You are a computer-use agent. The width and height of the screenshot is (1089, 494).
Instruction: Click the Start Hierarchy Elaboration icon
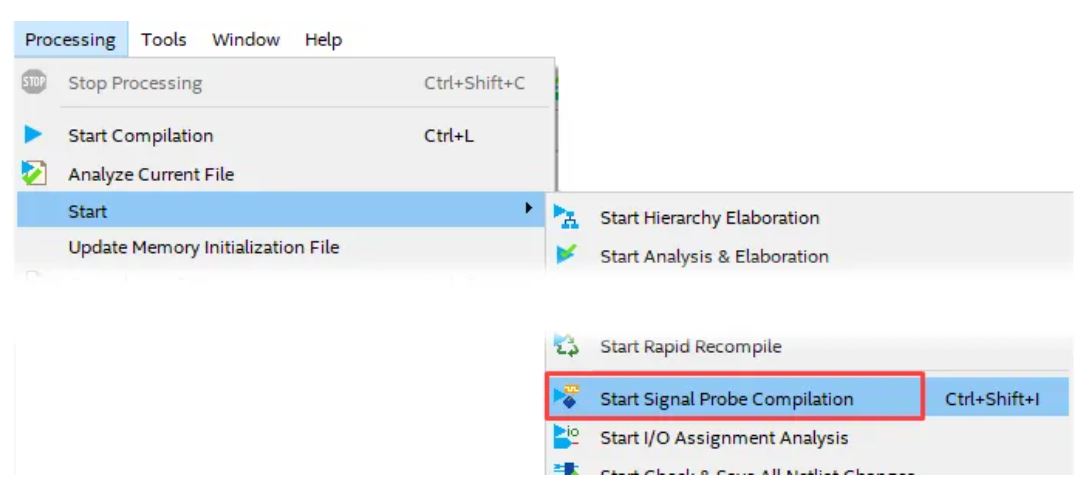coord(567,217)
